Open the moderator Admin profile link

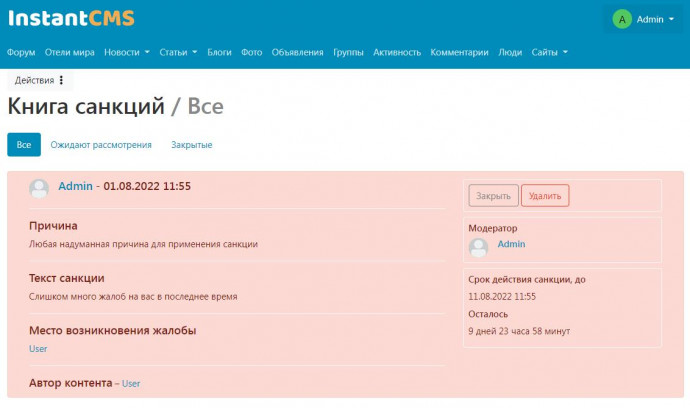[511, 244]
